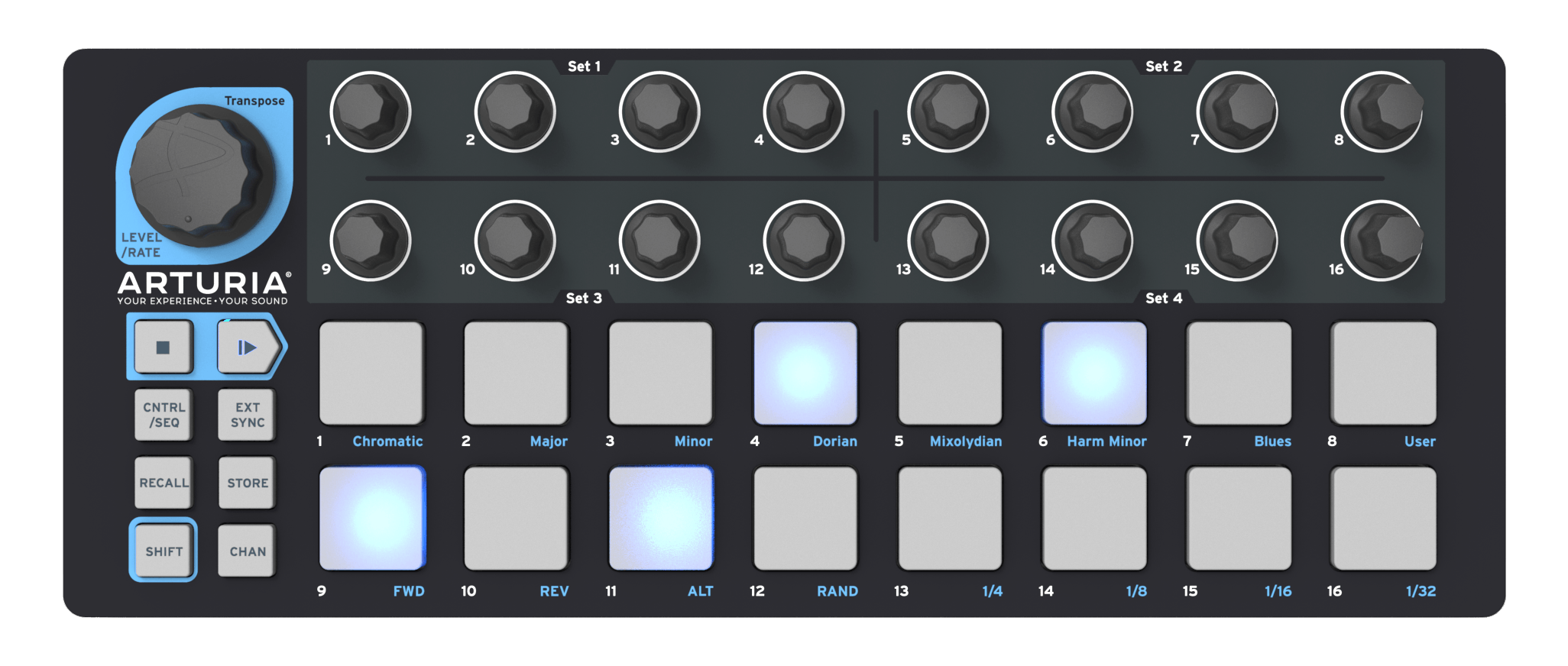Click encoder knob 15

click(x=1237, y=241)
